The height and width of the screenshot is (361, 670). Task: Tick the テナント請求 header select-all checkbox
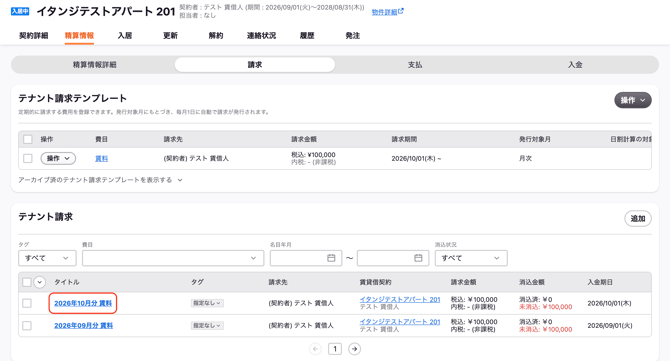tap(26, 282)
